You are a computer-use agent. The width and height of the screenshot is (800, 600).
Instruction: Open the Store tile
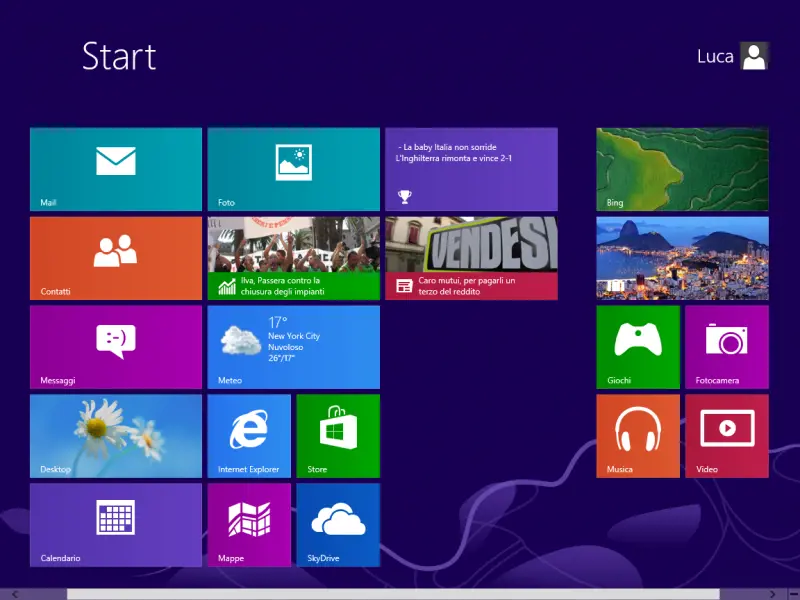coord(338,436)
